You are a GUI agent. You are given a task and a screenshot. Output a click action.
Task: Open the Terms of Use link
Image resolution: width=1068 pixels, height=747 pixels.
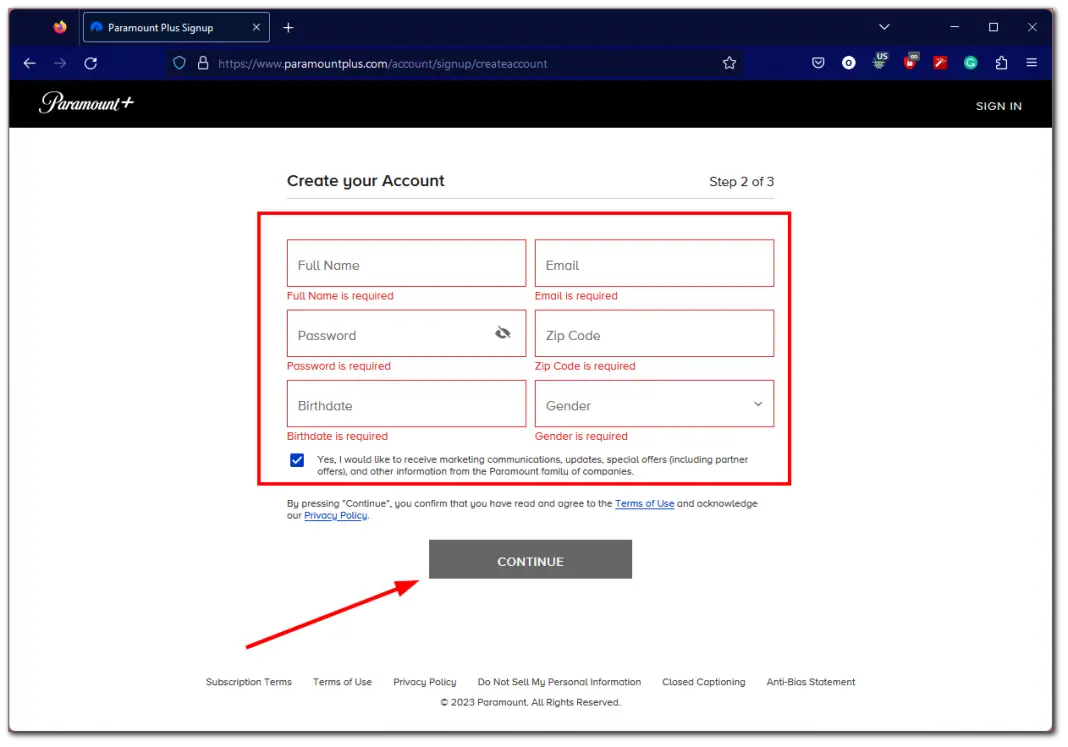pos(645,503)
